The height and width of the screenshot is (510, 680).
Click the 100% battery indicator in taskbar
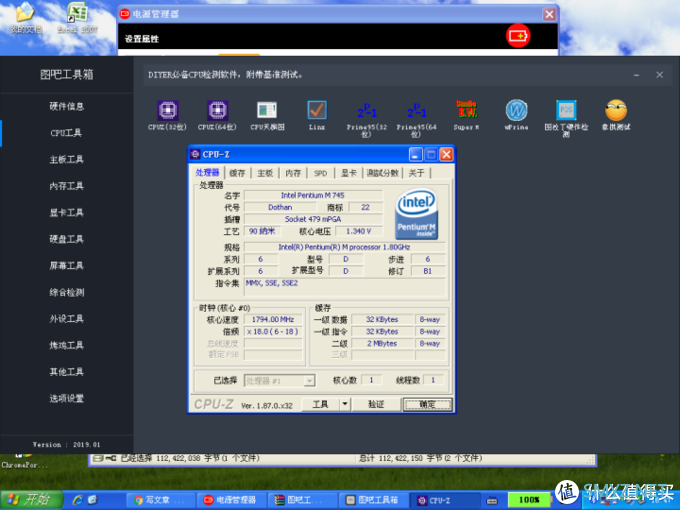[528, 500]
